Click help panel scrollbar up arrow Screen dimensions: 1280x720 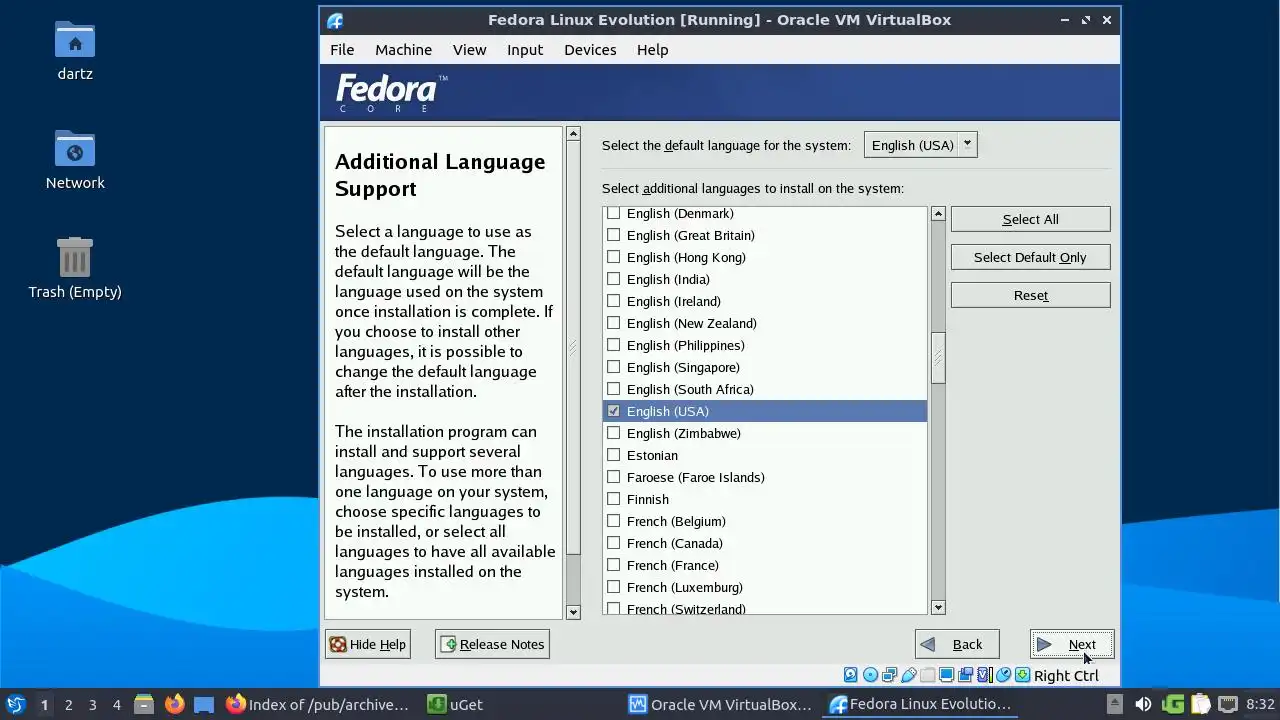pos(573,133)
